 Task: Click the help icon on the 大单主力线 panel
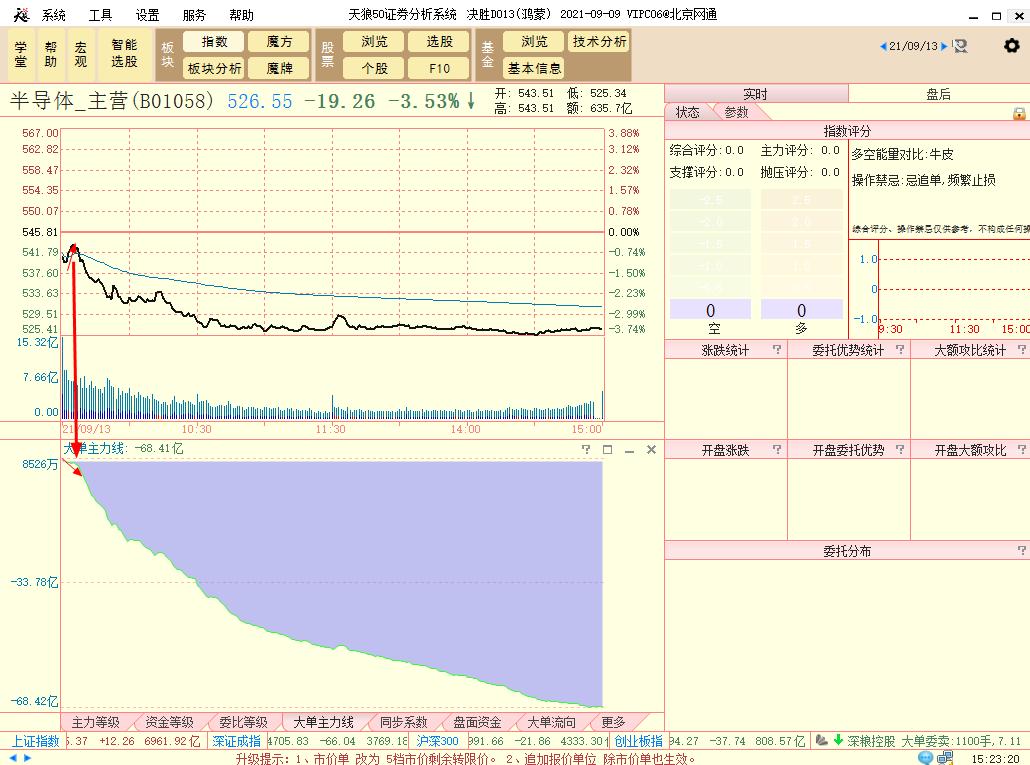(586, 449)
